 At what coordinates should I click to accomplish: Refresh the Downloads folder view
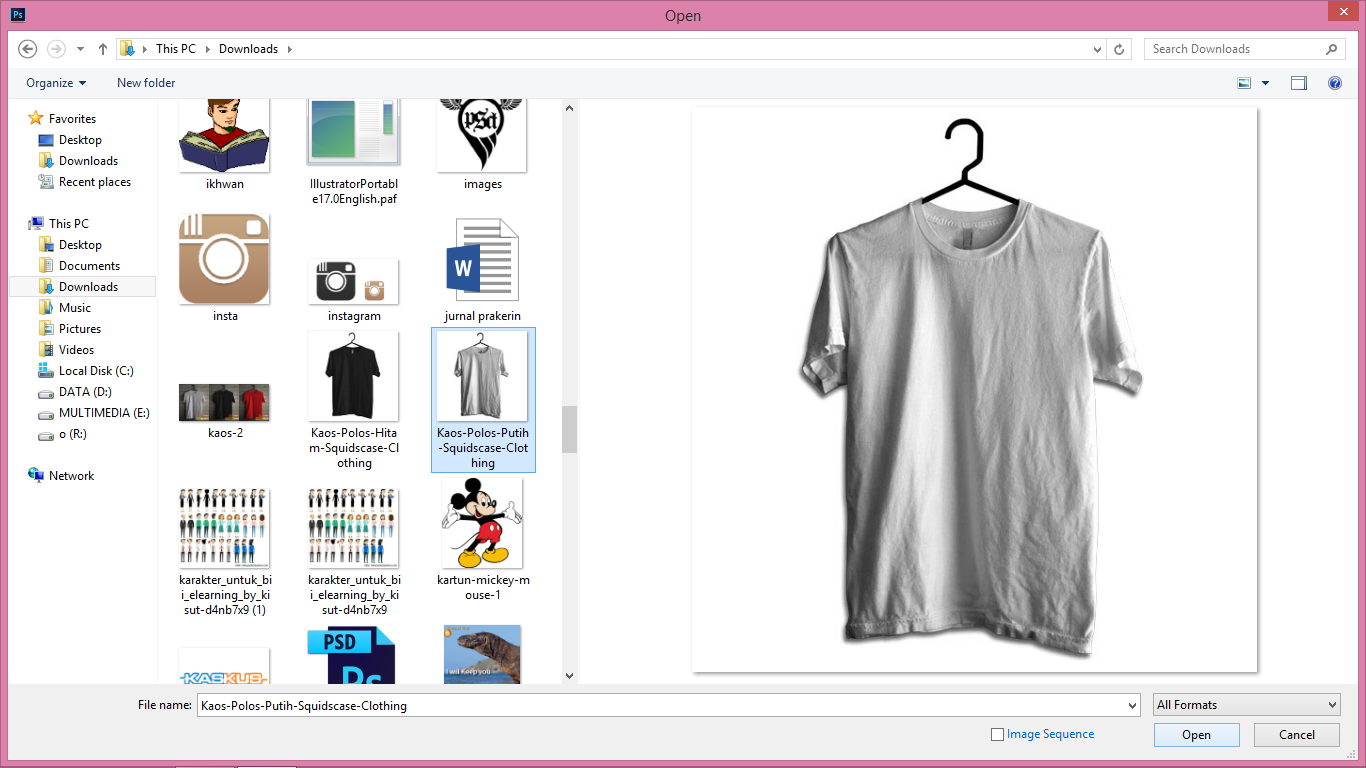1120,48
